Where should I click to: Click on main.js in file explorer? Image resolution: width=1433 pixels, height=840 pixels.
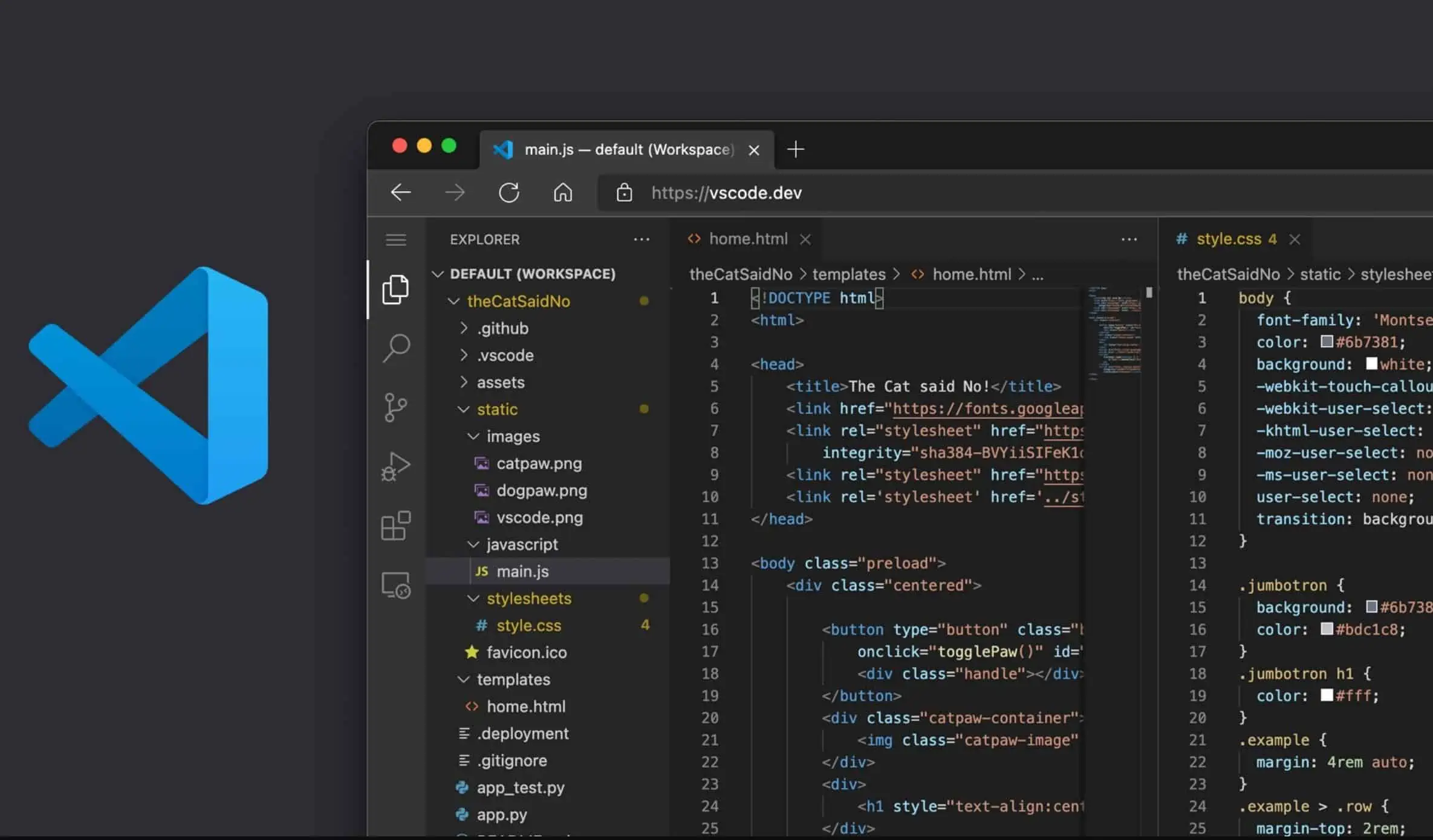pos(522,570)
